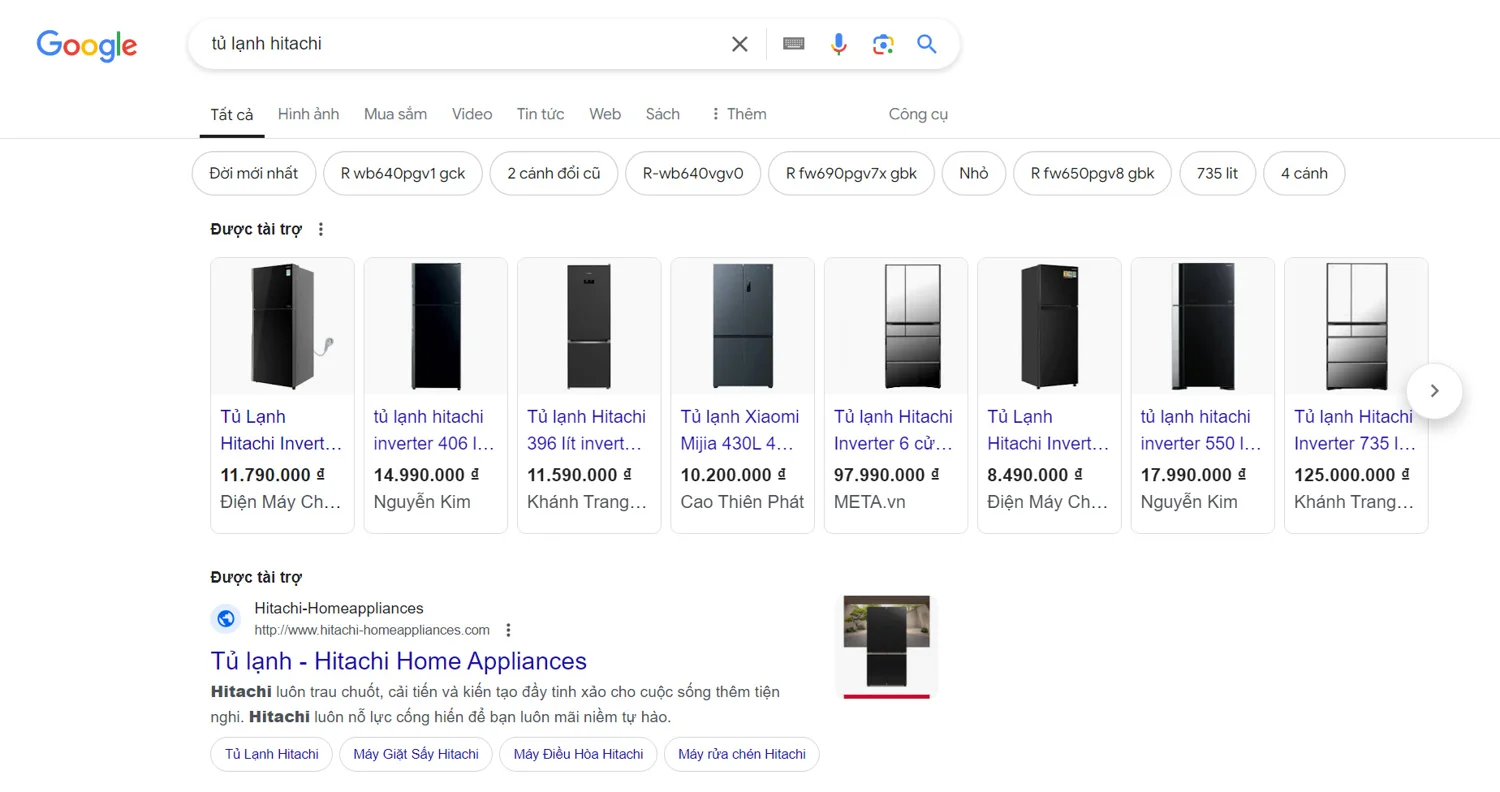Apply the Nhỏ filter chip
Viewport: 1500px width, 792px height.
click(974, 173)
